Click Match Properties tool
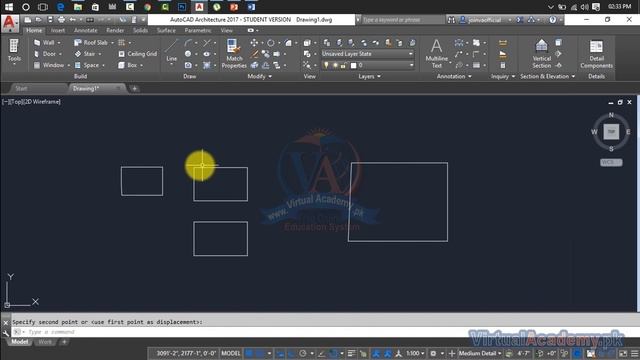640x360 pixels. 234,53
